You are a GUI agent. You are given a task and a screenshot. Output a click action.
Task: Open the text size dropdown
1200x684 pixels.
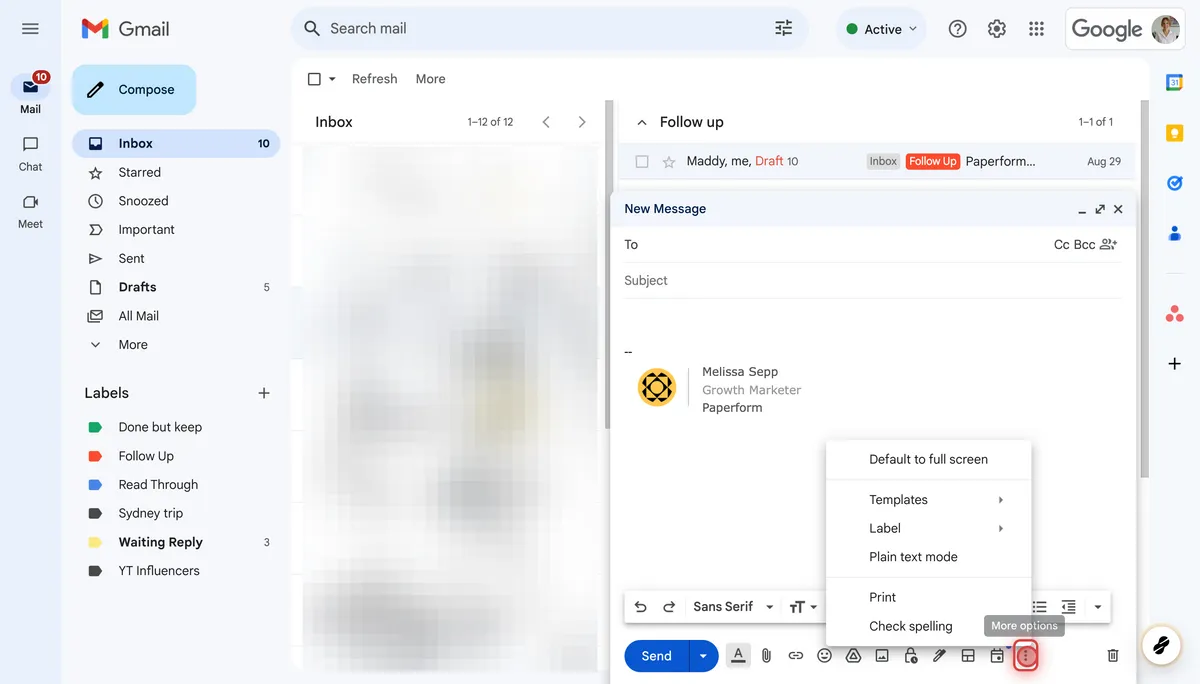tap(803, 607)
